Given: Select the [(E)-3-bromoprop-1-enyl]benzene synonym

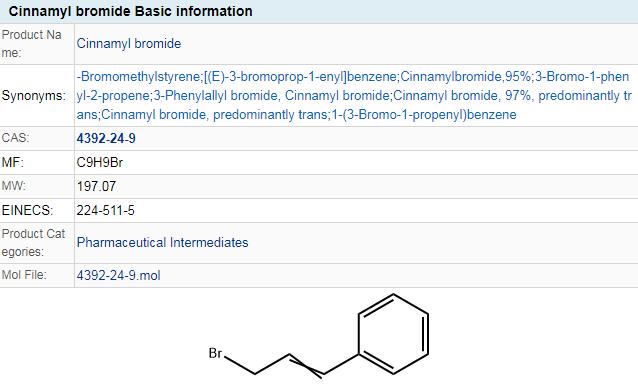Looking at the screenshot, I should (x=301, y=76).
